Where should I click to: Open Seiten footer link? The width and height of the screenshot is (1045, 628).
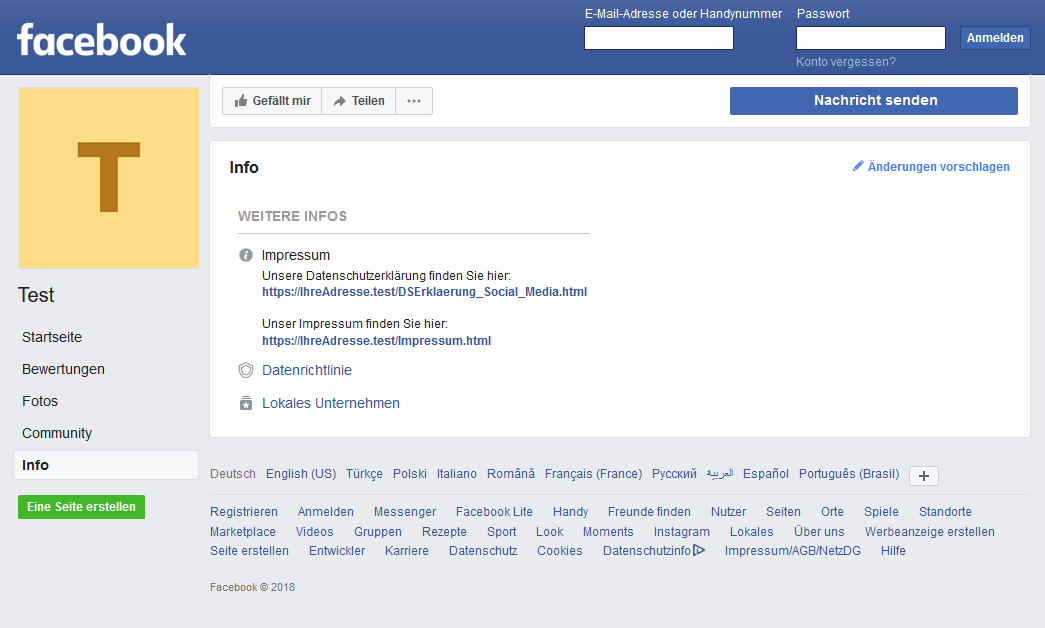click(783, 512)
